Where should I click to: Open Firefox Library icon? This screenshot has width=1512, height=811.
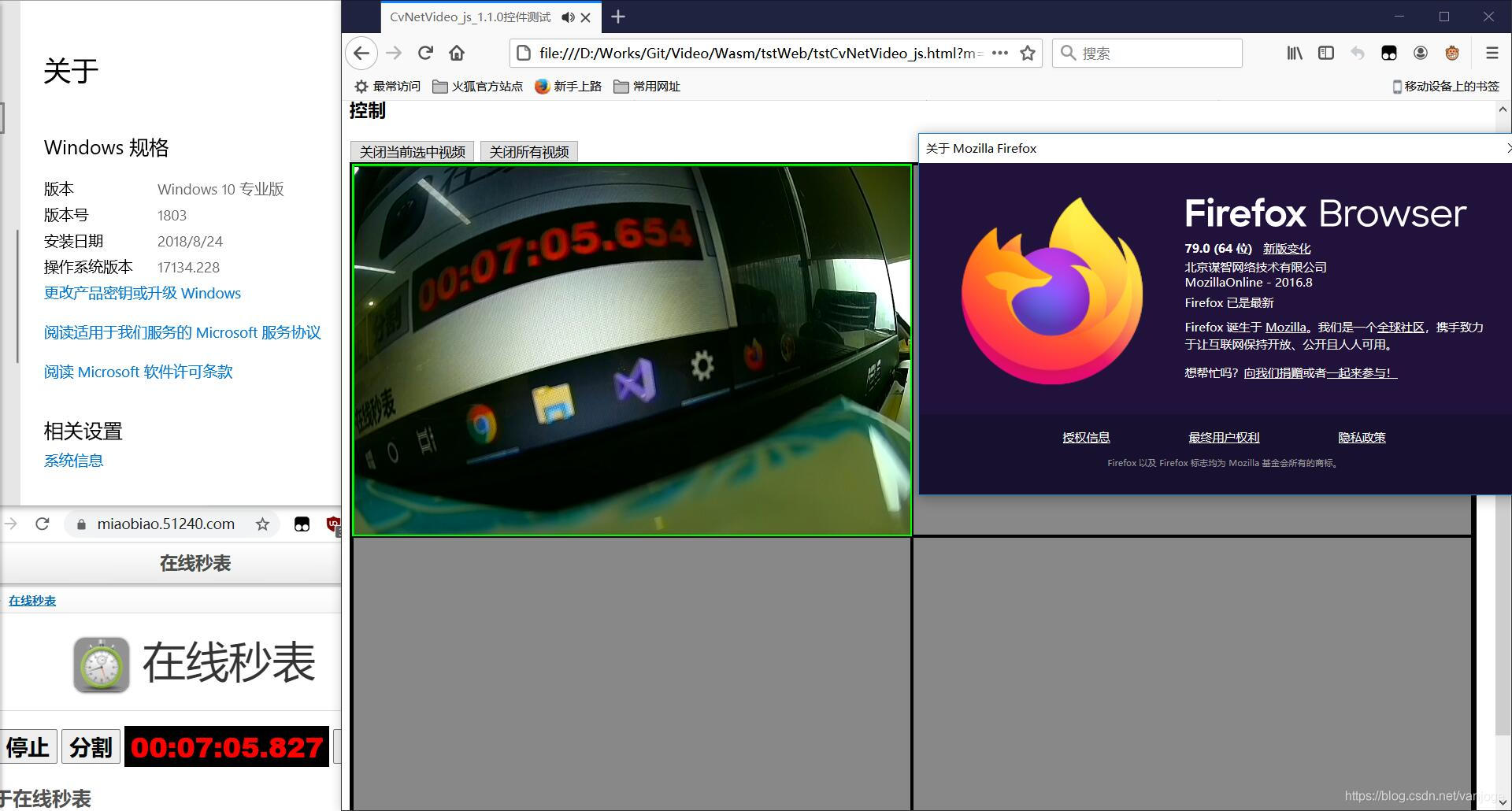[x=1295, y=53]
